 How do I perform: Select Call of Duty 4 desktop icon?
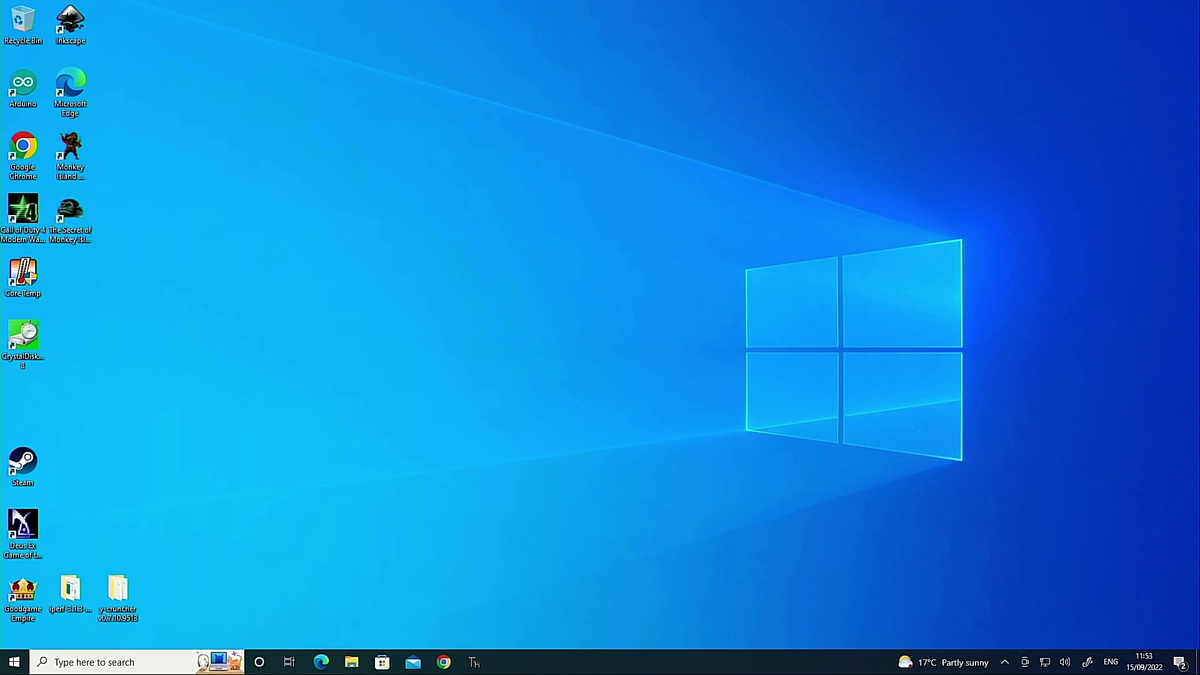pos(23,219)
